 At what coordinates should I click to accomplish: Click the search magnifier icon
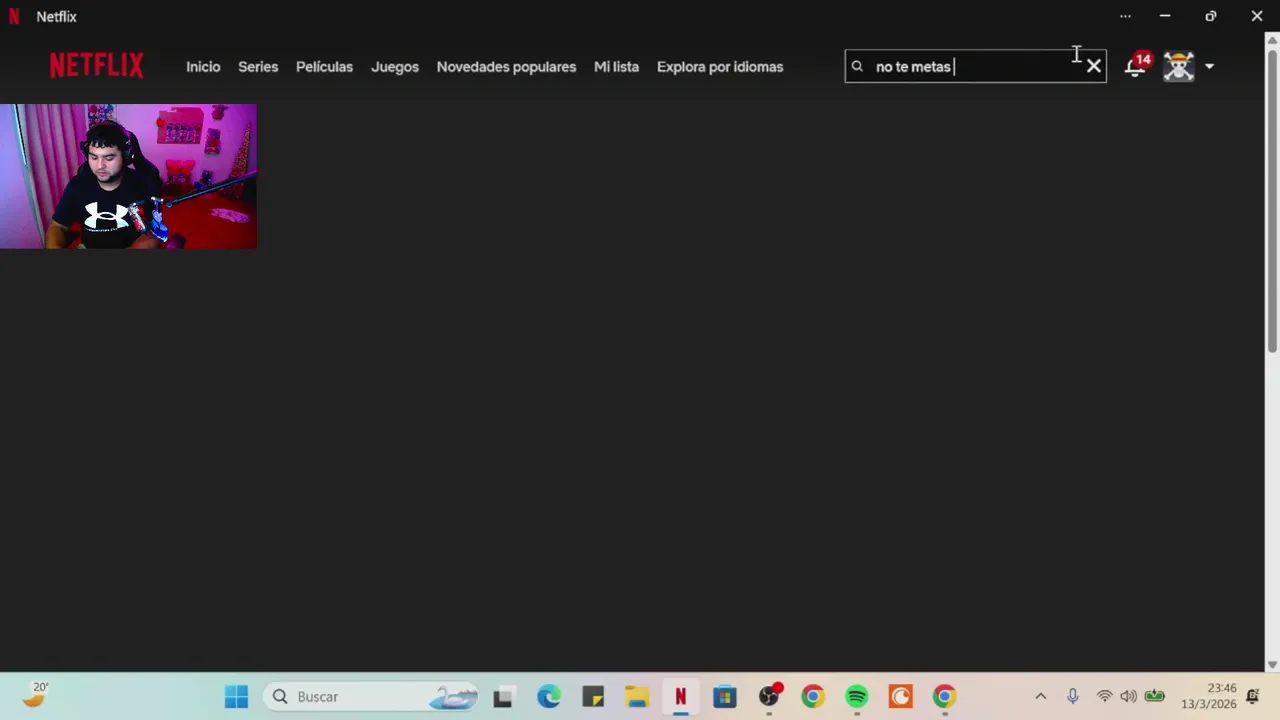(857, 67)
